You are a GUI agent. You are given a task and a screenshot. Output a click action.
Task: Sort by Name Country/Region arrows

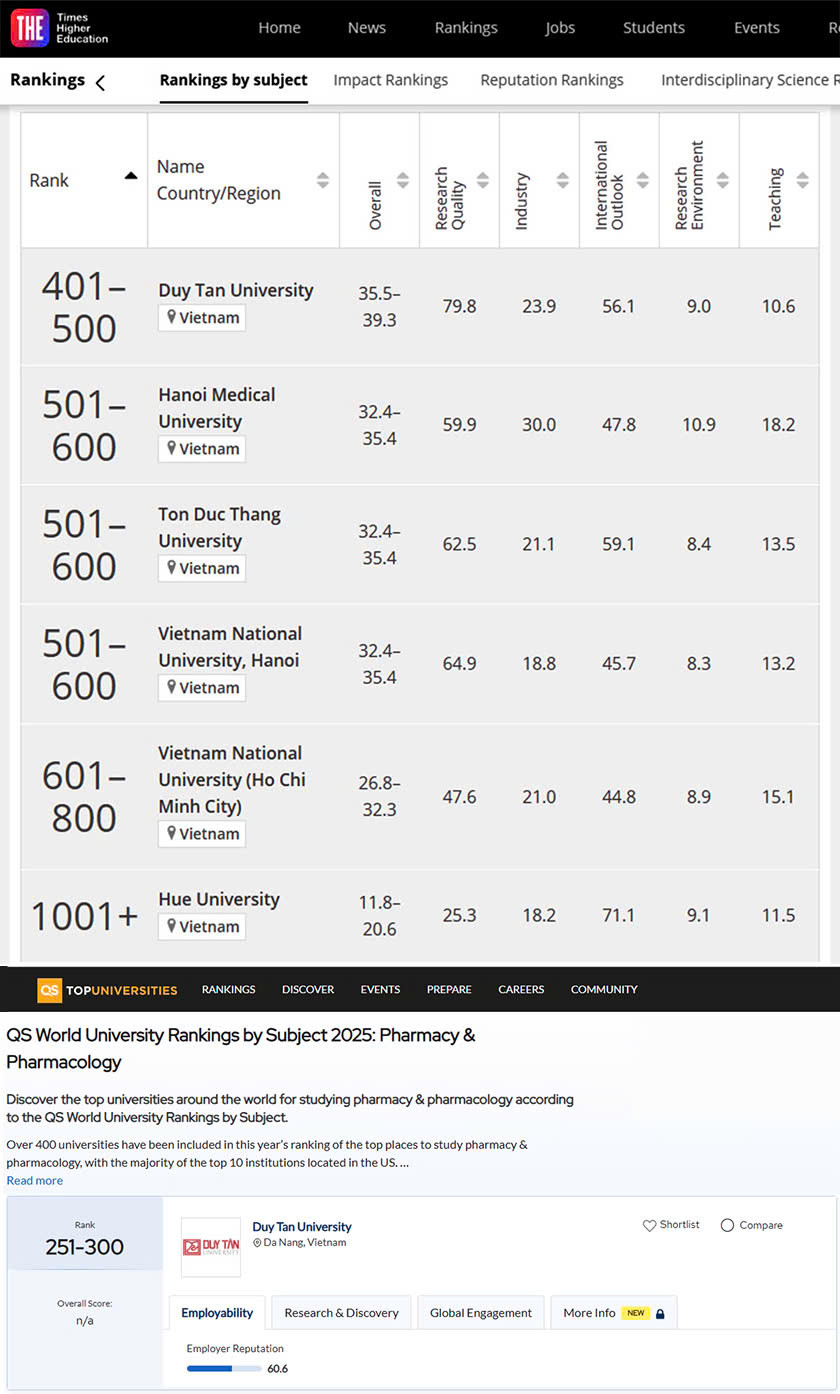coord(323,181)
